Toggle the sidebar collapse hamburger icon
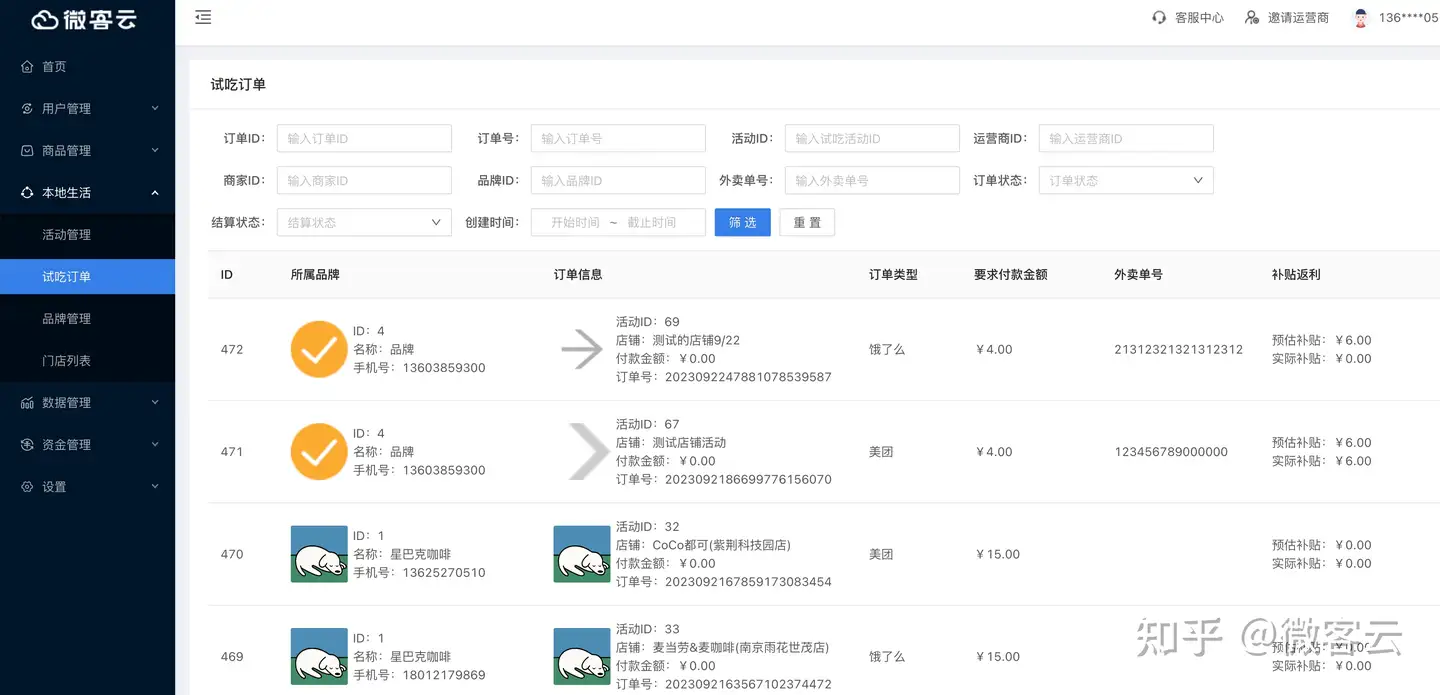Image resolution: width=1440 pixels, height=695 pixels. pos(203,17)
